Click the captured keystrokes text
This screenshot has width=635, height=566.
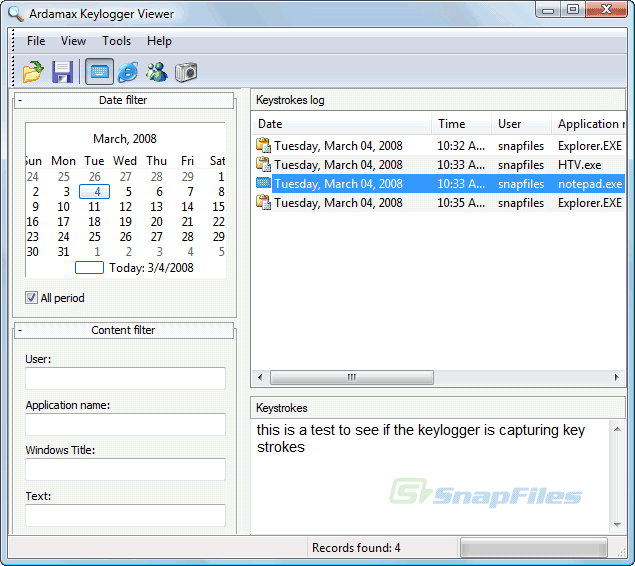pyautogui.click(x=420, y=438)
